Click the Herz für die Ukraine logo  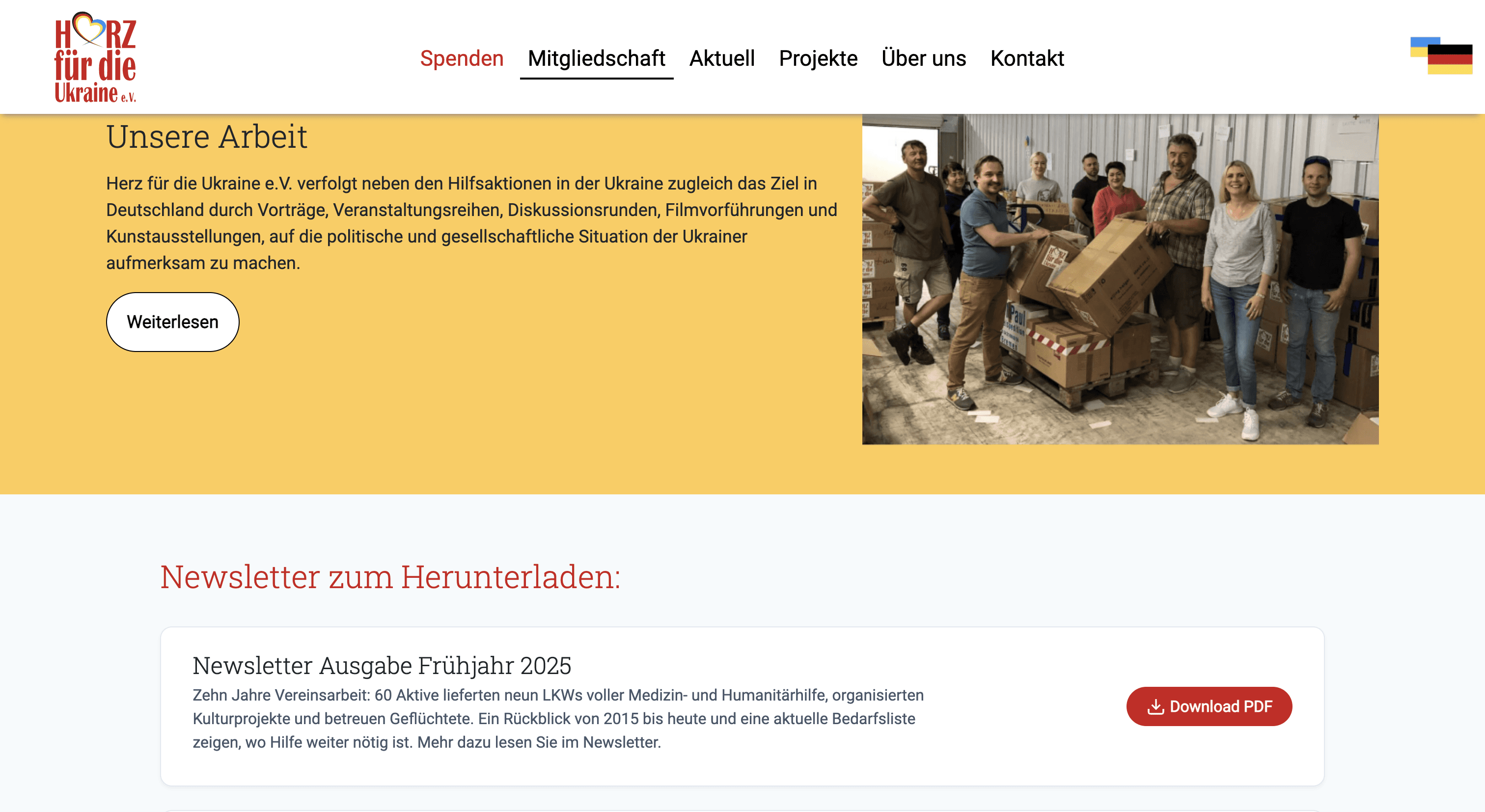pos(95,57)
